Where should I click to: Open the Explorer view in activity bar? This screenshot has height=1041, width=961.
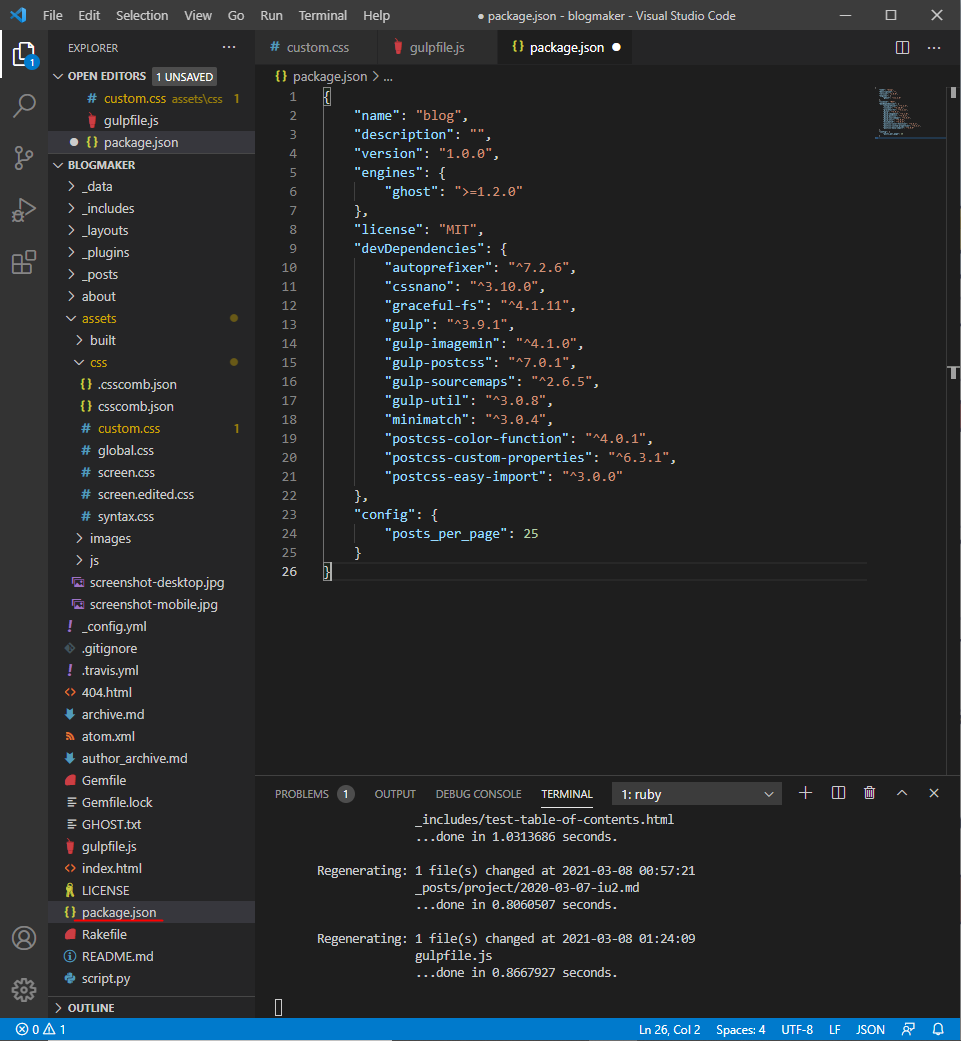coord(24,54)
